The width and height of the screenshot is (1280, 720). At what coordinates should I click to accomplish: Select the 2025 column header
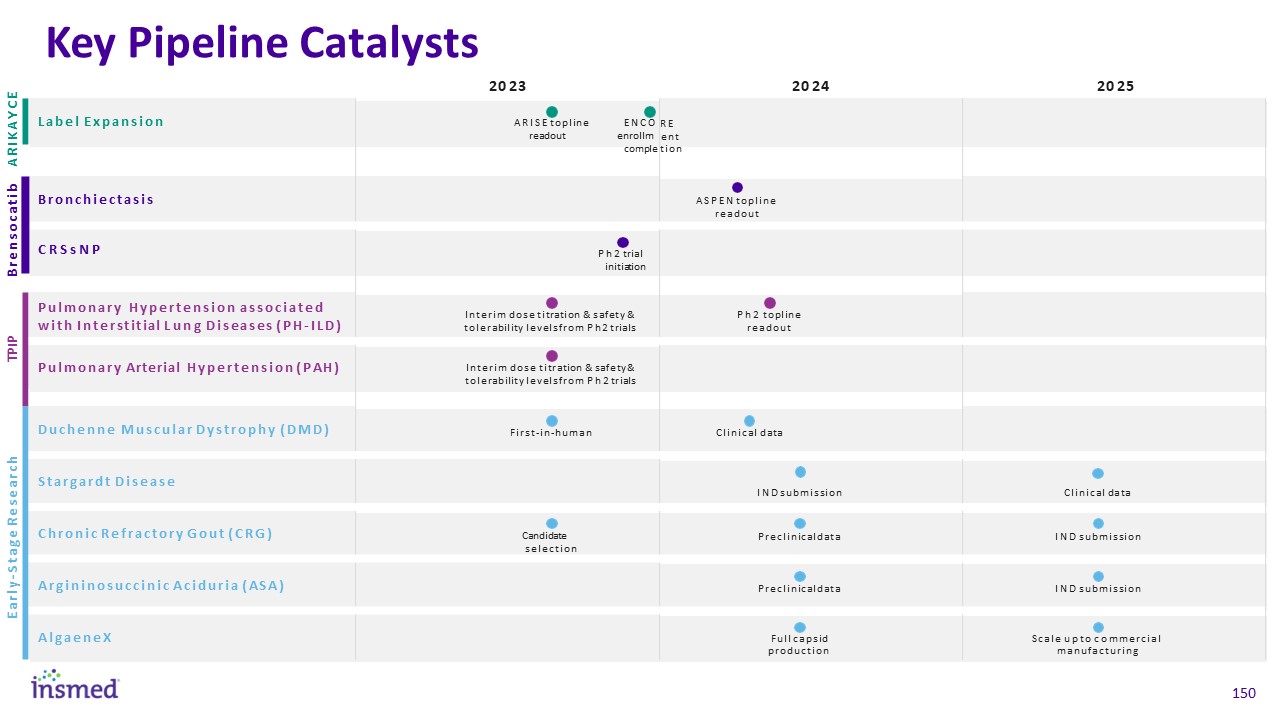pyautogui.click(x=1115, y=86)
